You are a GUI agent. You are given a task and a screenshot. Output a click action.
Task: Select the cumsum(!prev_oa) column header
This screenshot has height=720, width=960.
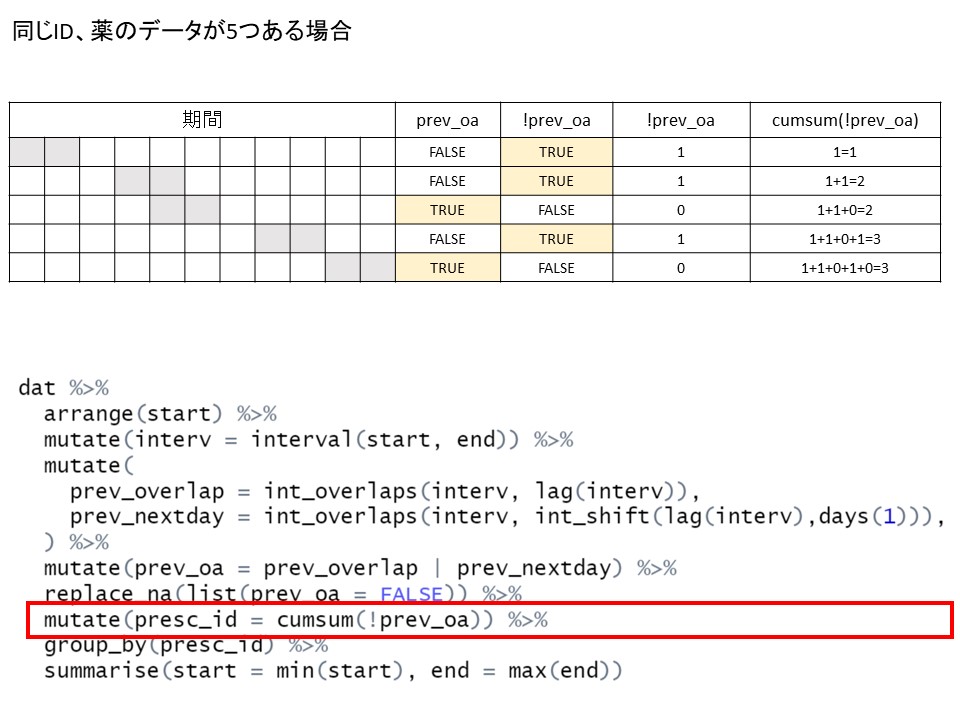[845, 120]
